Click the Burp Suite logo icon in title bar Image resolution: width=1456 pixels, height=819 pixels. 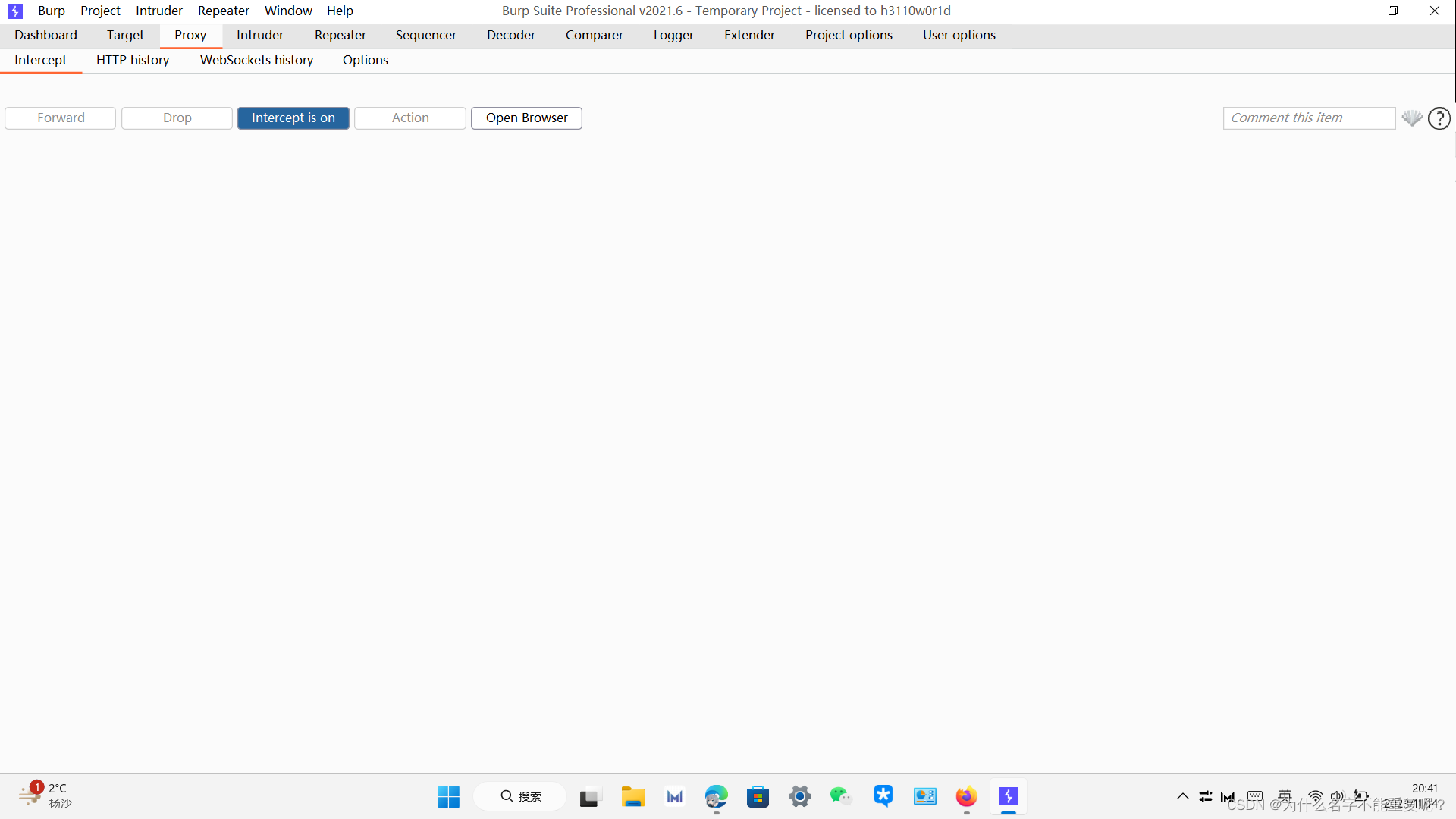tap(15, 11)
